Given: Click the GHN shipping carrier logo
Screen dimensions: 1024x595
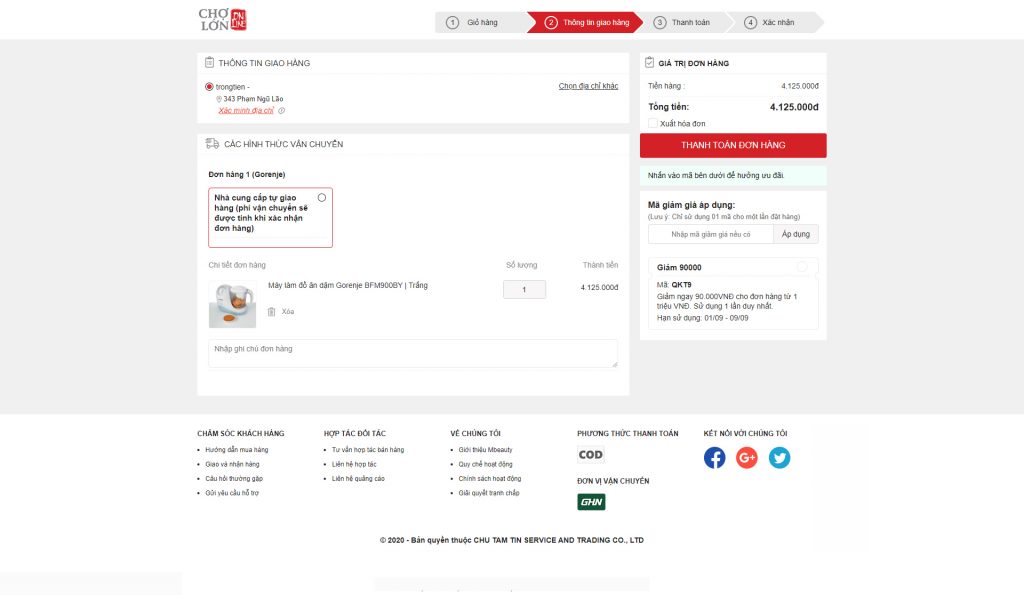Looking at the screenshot, I should [591, 502].
